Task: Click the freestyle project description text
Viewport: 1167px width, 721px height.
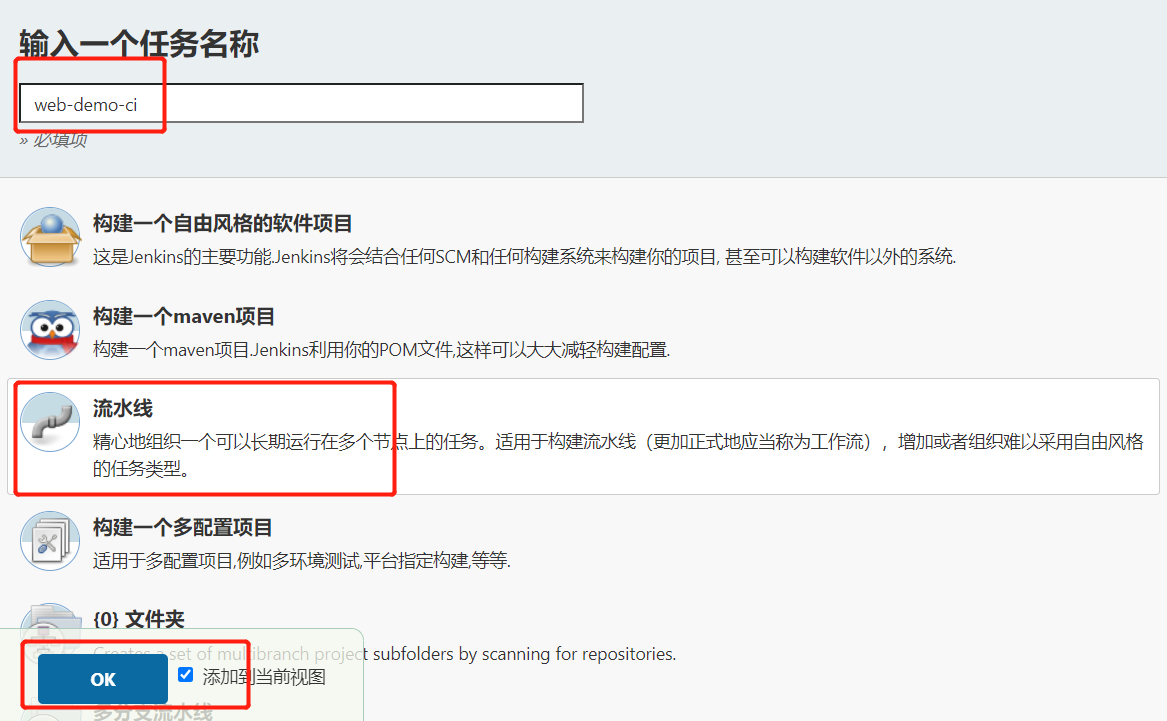Action: point(524,257)
